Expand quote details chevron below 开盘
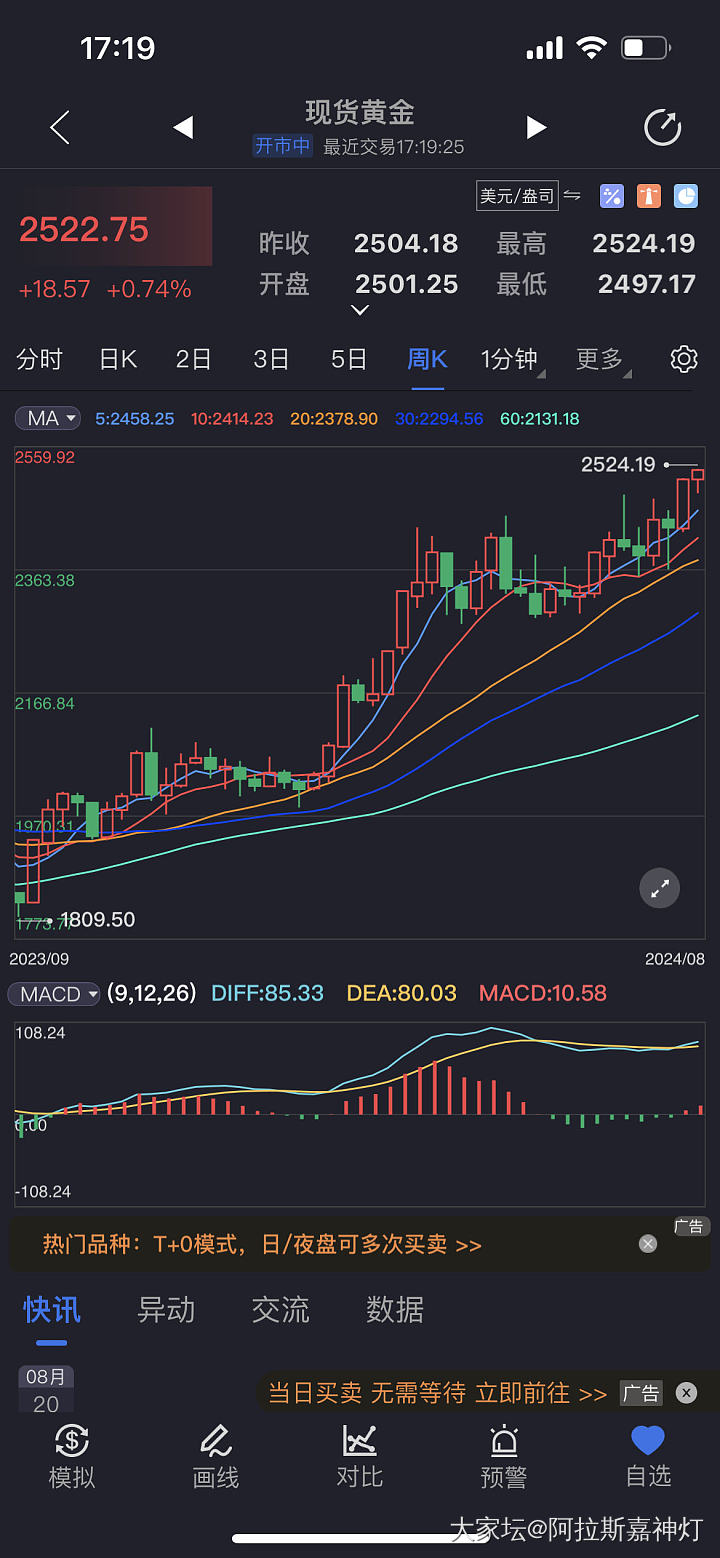This screenshot has width=720, height=1558. click(360, 310)
